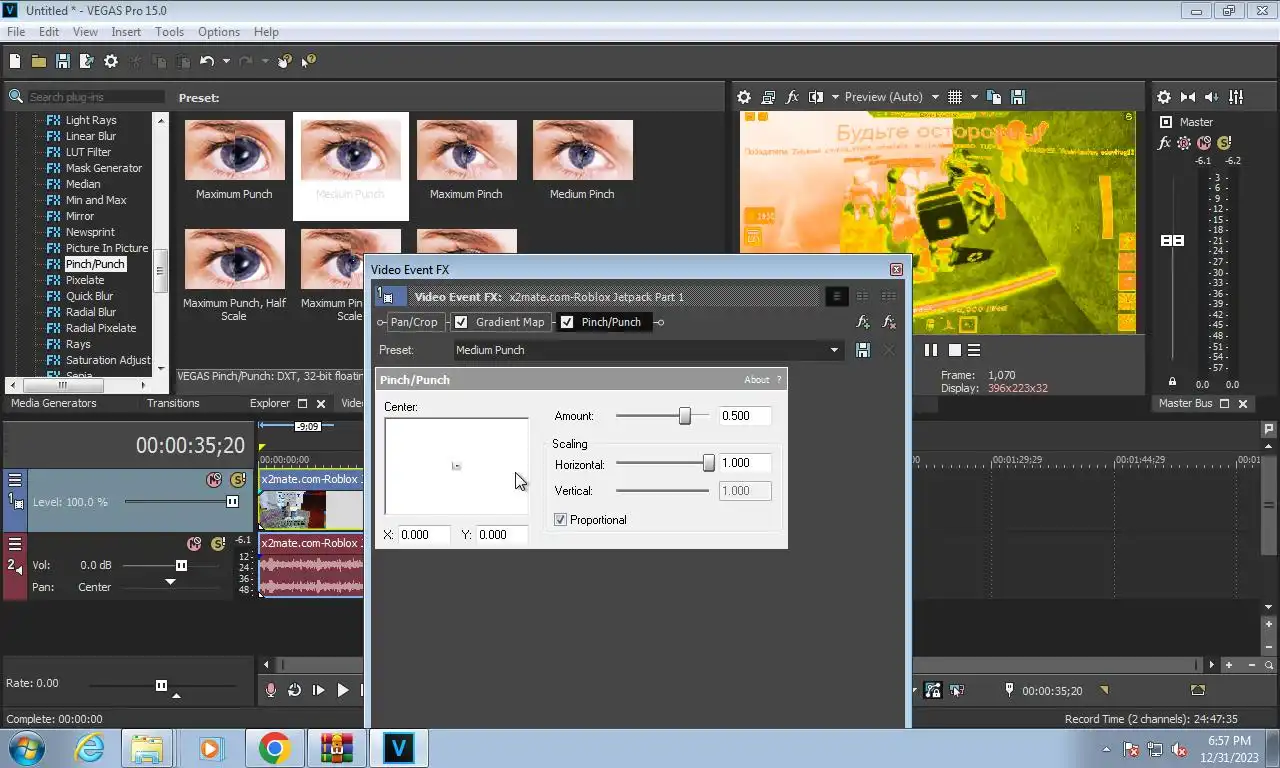Save preview snapshot to file
Image resolution: width=1280 pixels, height=768 pixels.
coord(1018,97)
